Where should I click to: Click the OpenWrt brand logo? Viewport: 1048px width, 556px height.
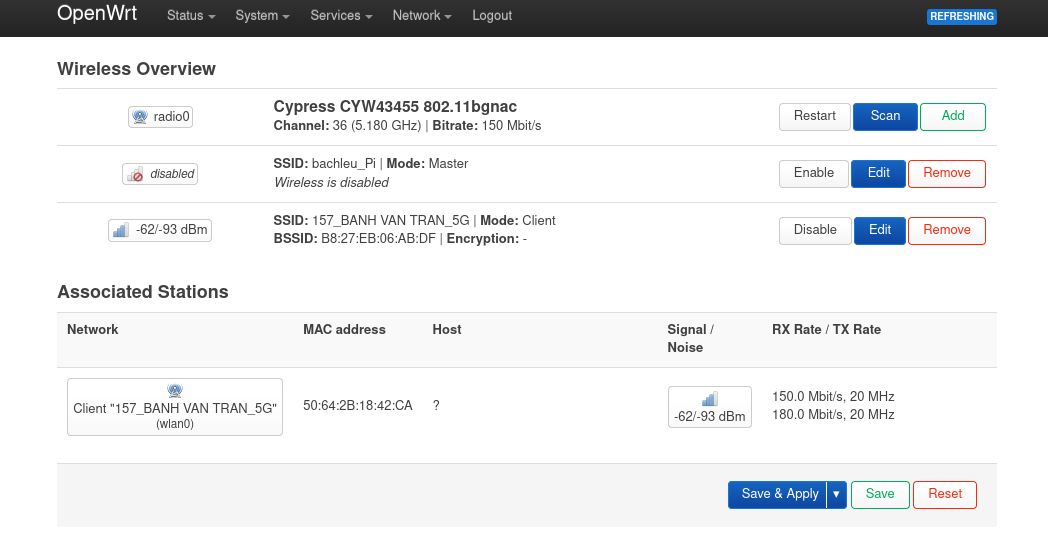97,15
